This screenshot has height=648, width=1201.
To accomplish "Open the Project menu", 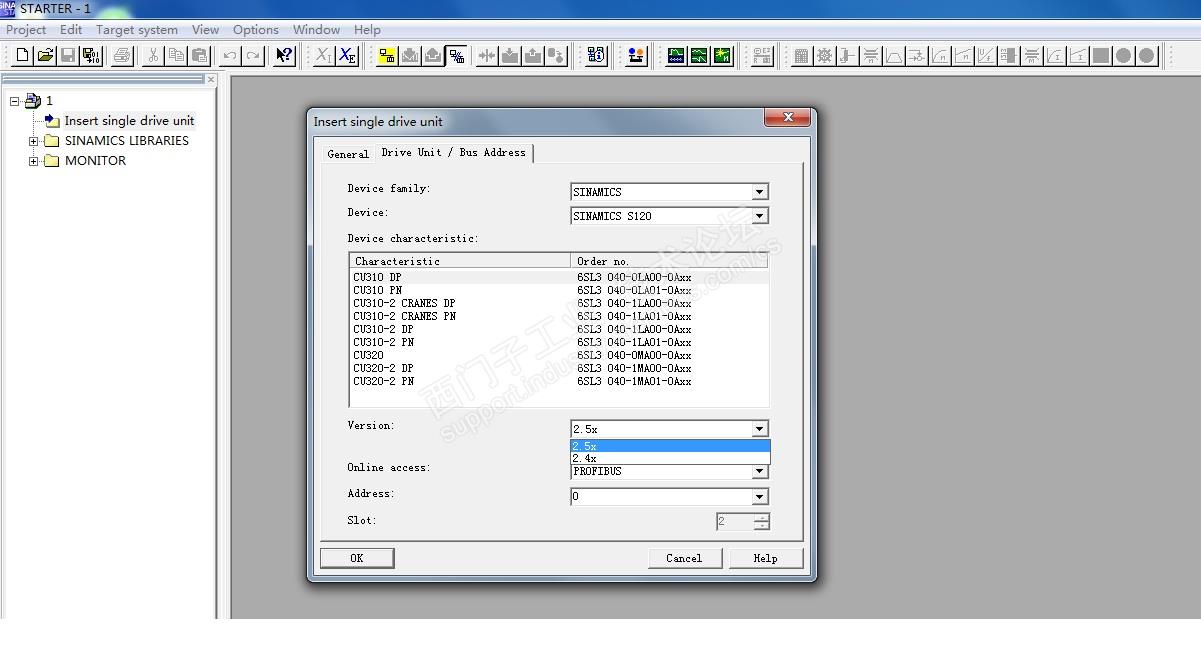I will click(x=26, y=30).
